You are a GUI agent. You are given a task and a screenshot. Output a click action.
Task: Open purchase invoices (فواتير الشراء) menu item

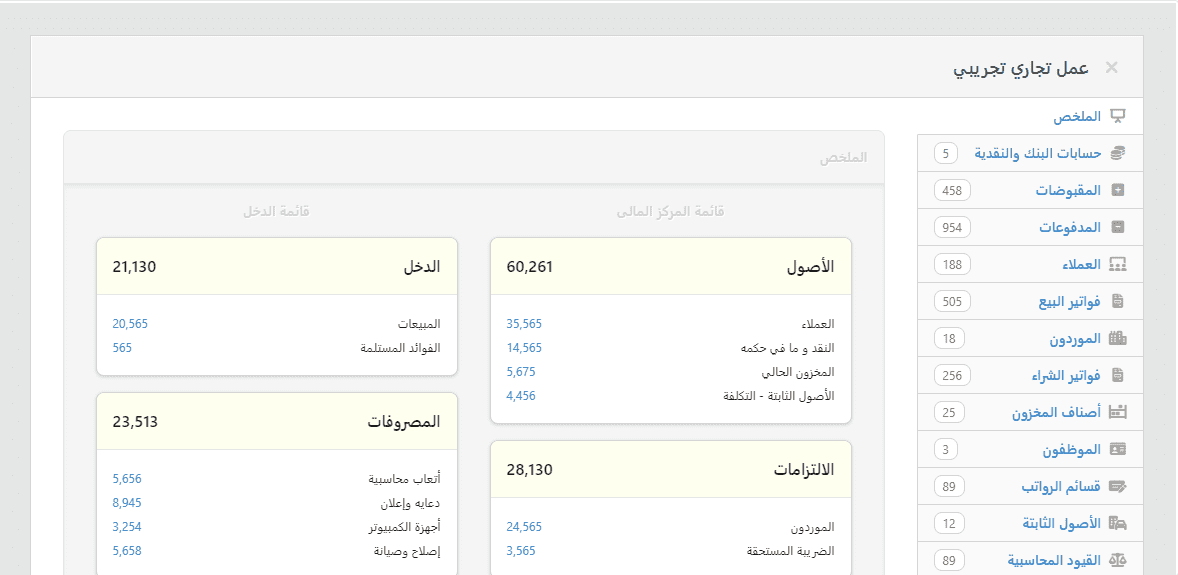tap(1066, 375)
